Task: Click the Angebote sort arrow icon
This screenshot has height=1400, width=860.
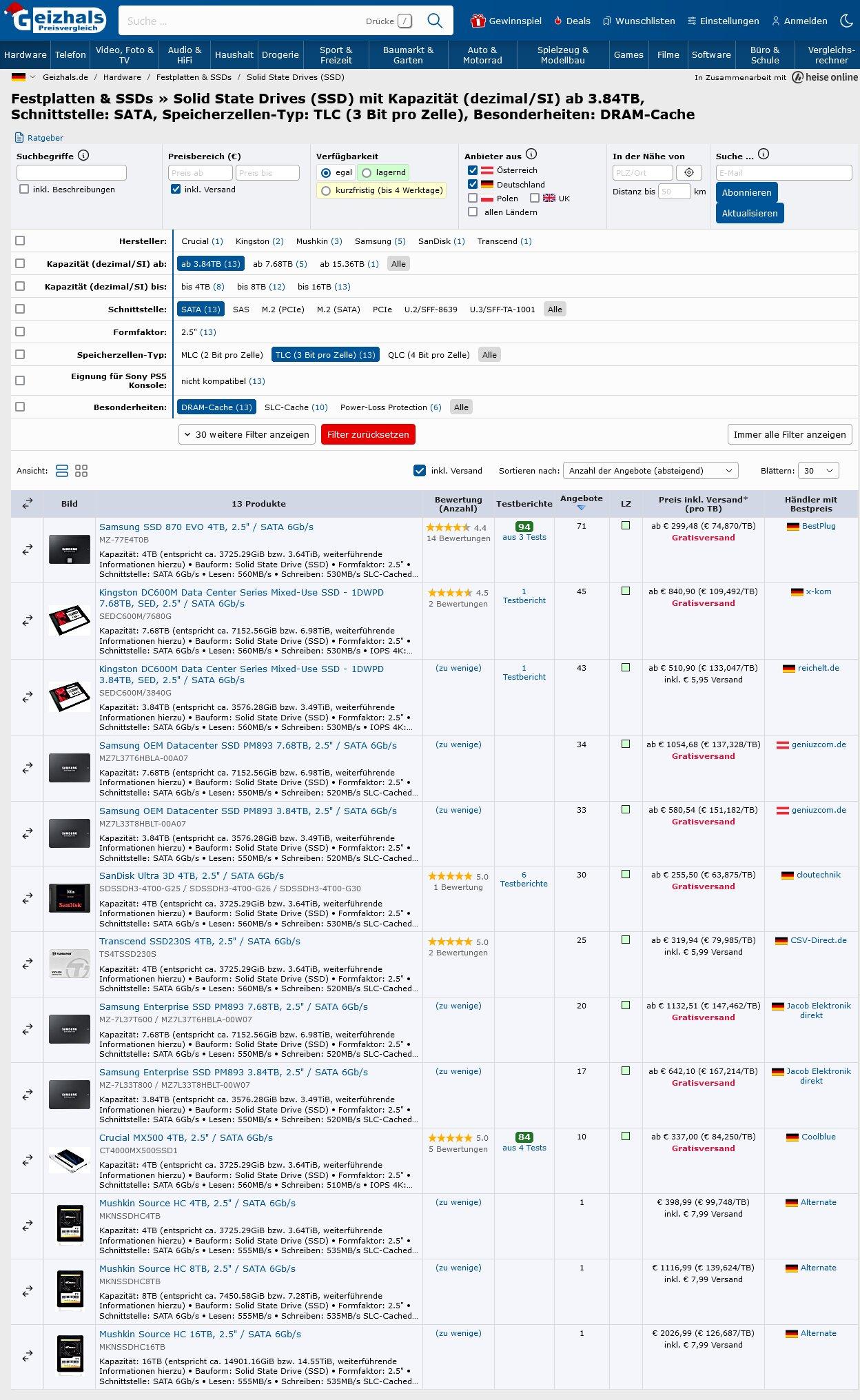Action: pos(581,508)
